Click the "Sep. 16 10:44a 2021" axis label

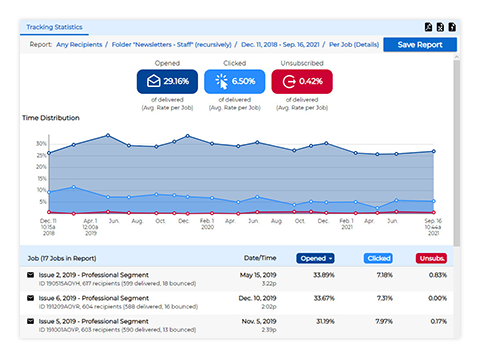click(433, 227)
